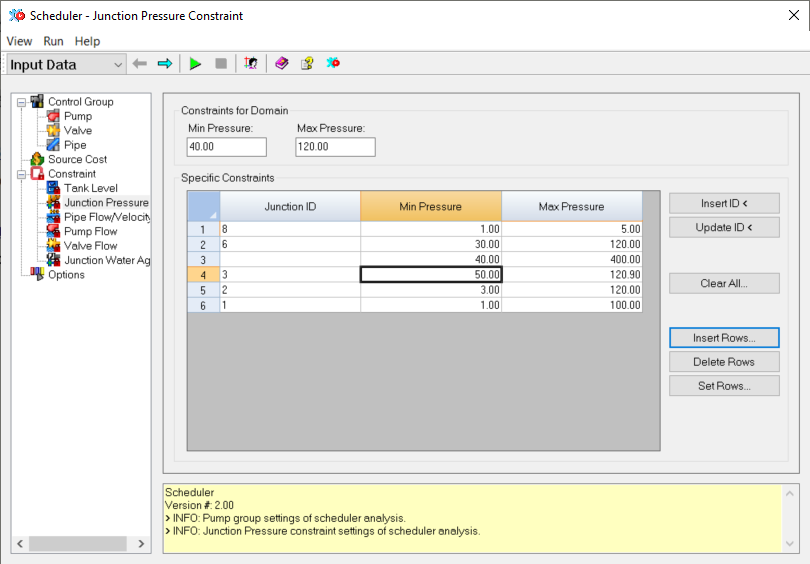
Task: Click the Pump tree node icon
Action: pyautogui.click(x=53, y=116)
